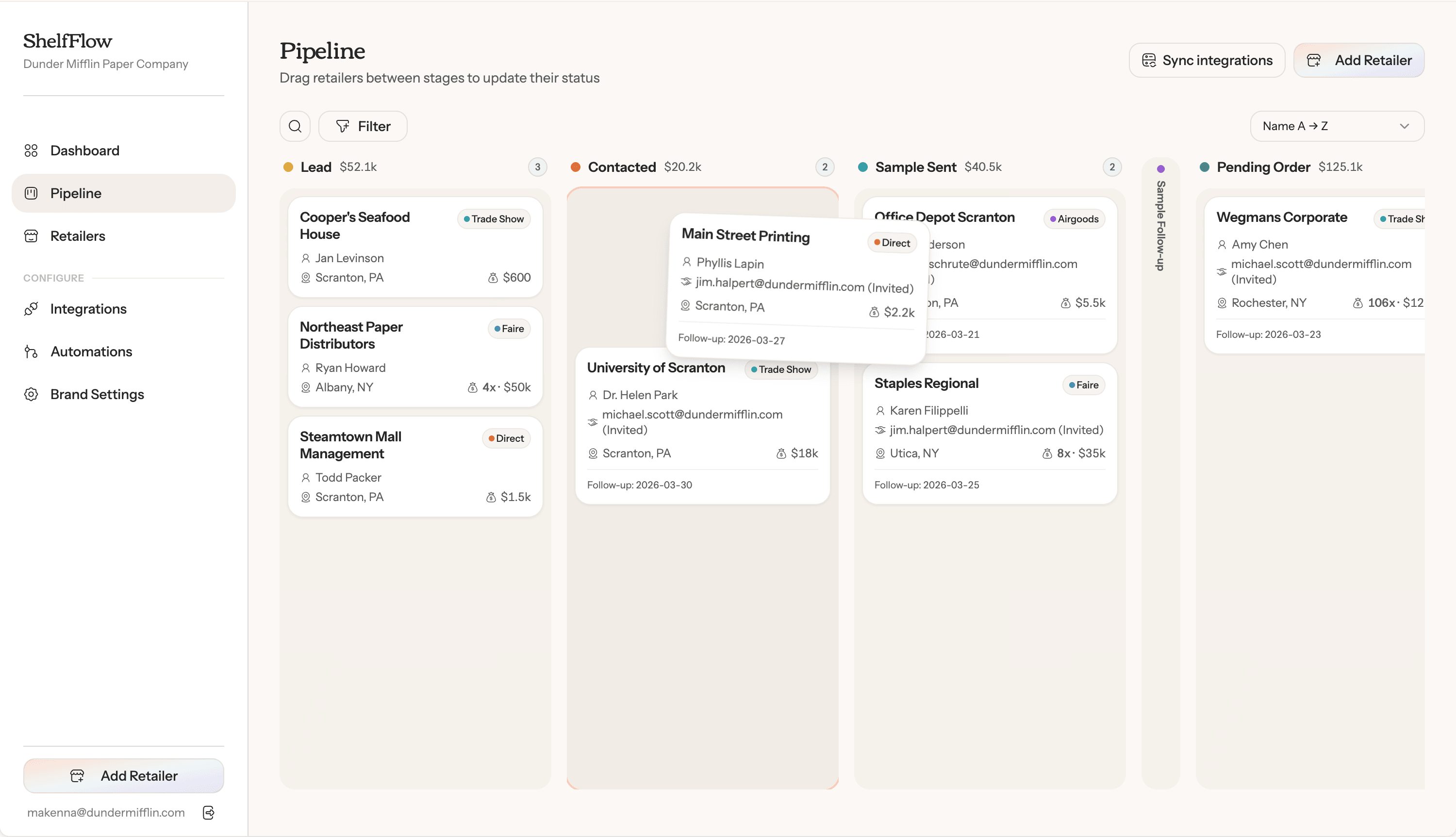Open the Name A → Z sort dropdown

[x=1337, y=126]
